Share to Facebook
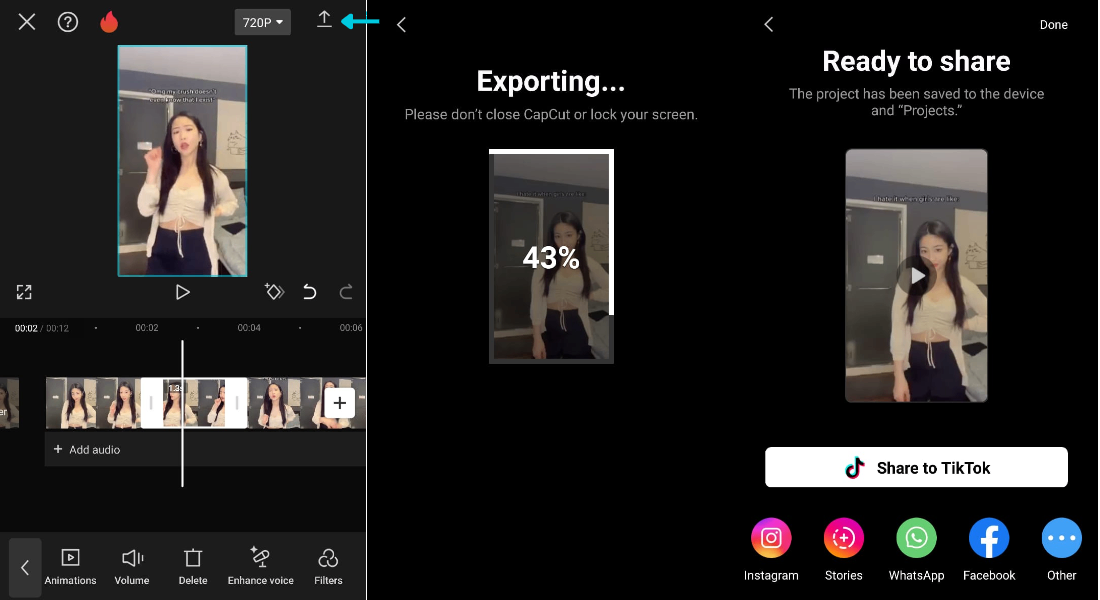 pyautogui.click(x=989, y=550)
